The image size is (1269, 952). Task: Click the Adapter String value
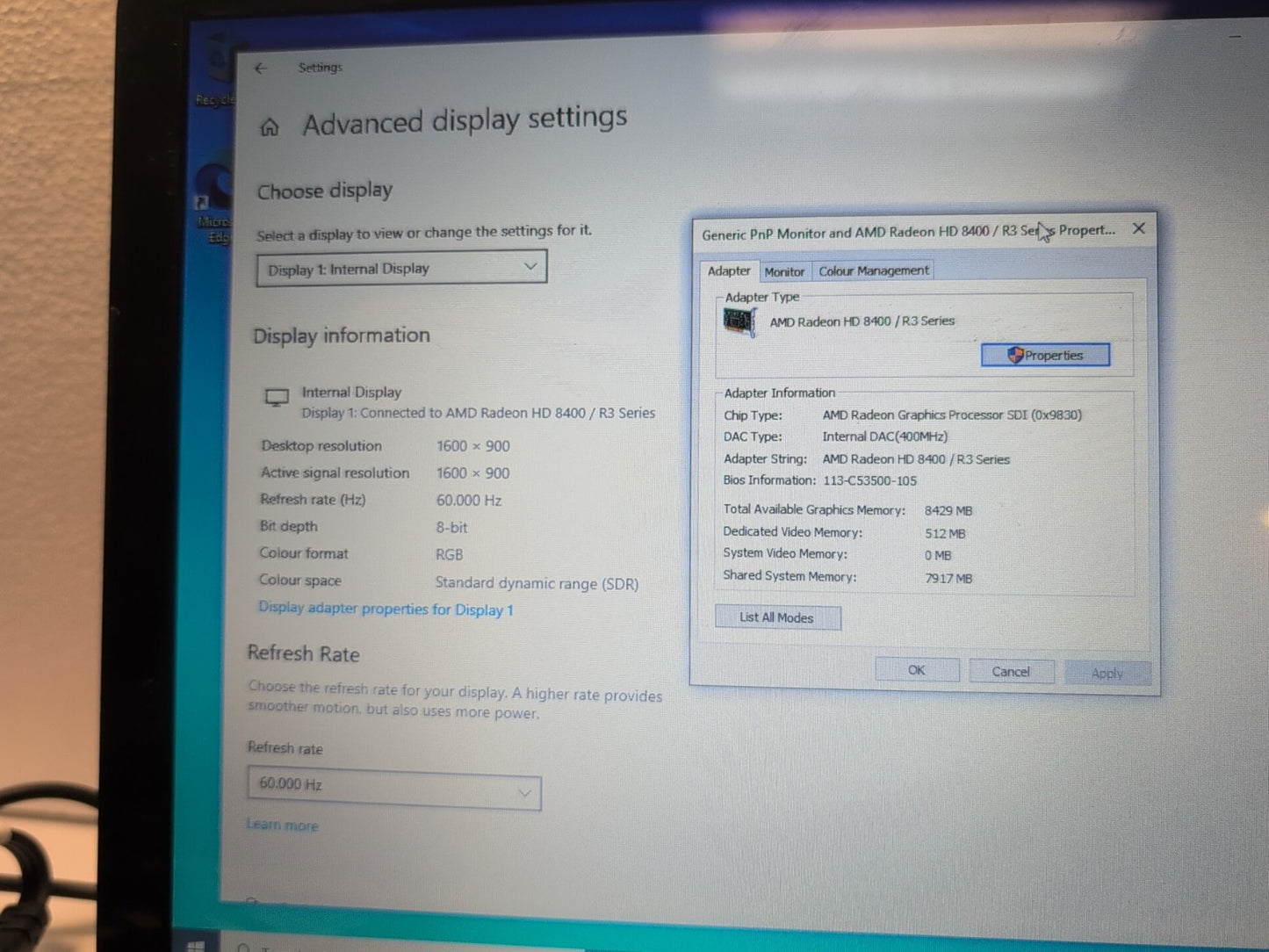(916, 459)
